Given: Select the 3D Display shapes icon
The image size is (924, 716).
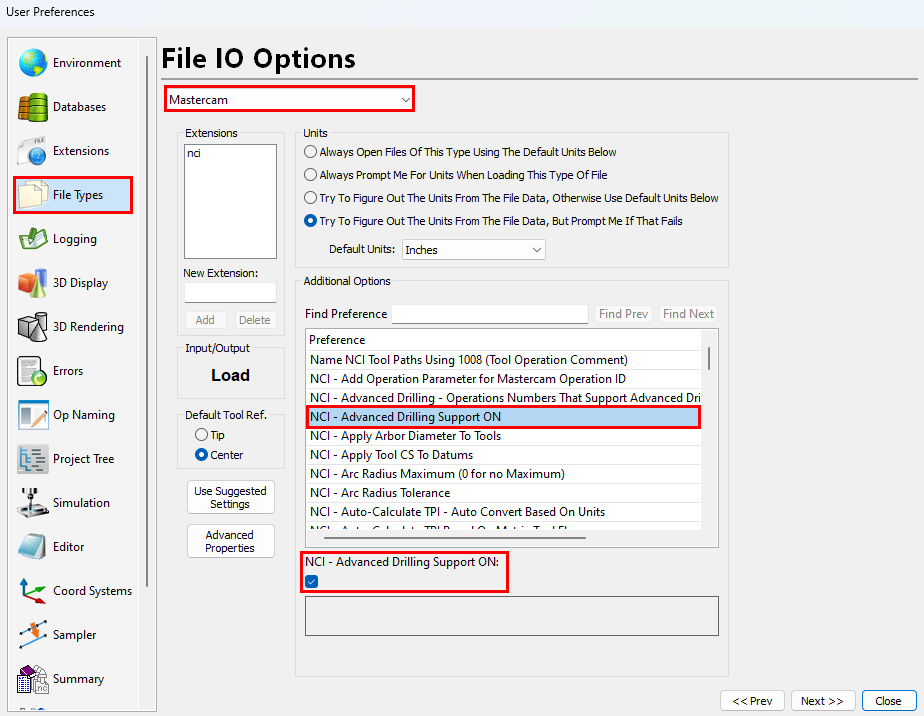Looking at the screenshot, I should (32, 283).
